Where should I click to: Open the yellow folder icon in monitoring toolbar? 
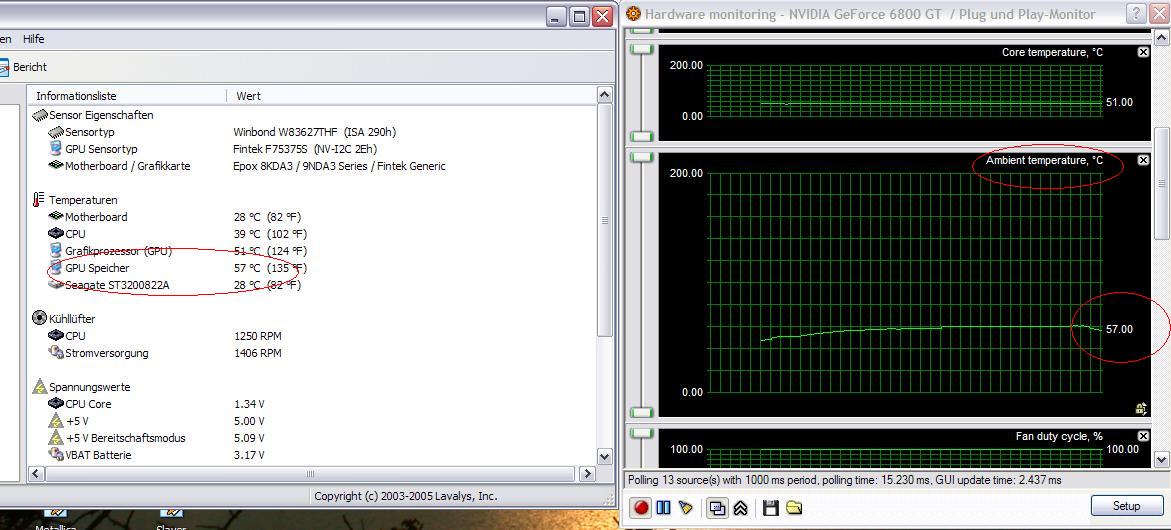click(x=794, y=508)
